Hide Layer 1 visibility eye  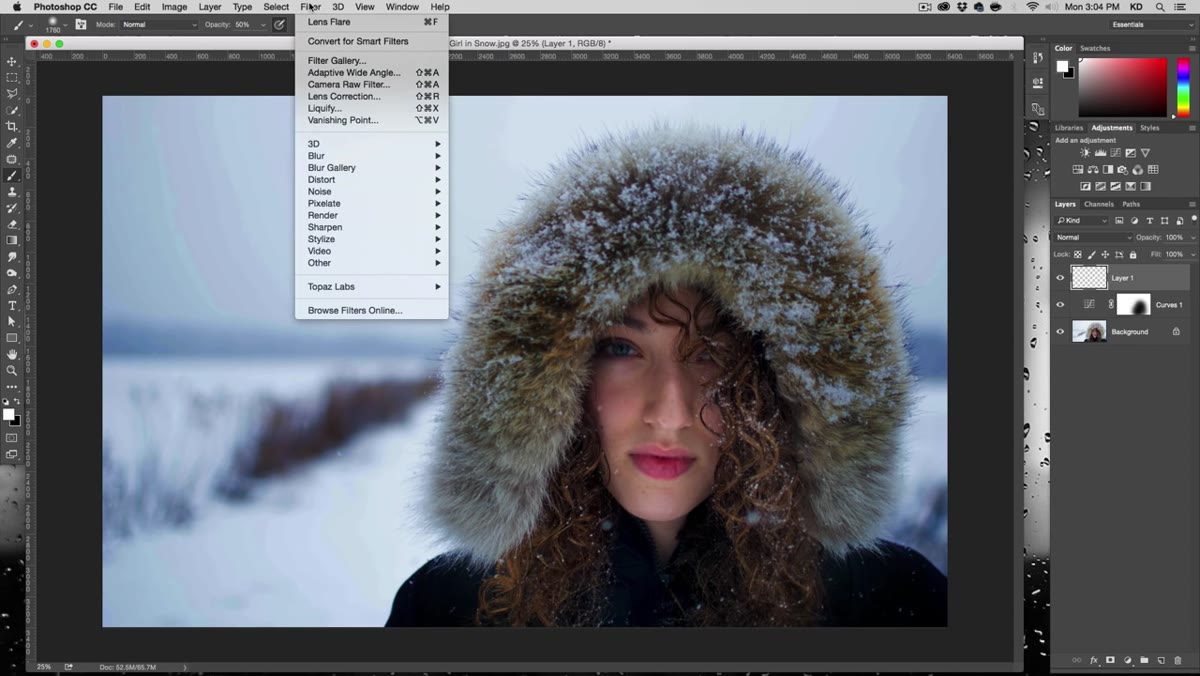[x=1060, y=278]
